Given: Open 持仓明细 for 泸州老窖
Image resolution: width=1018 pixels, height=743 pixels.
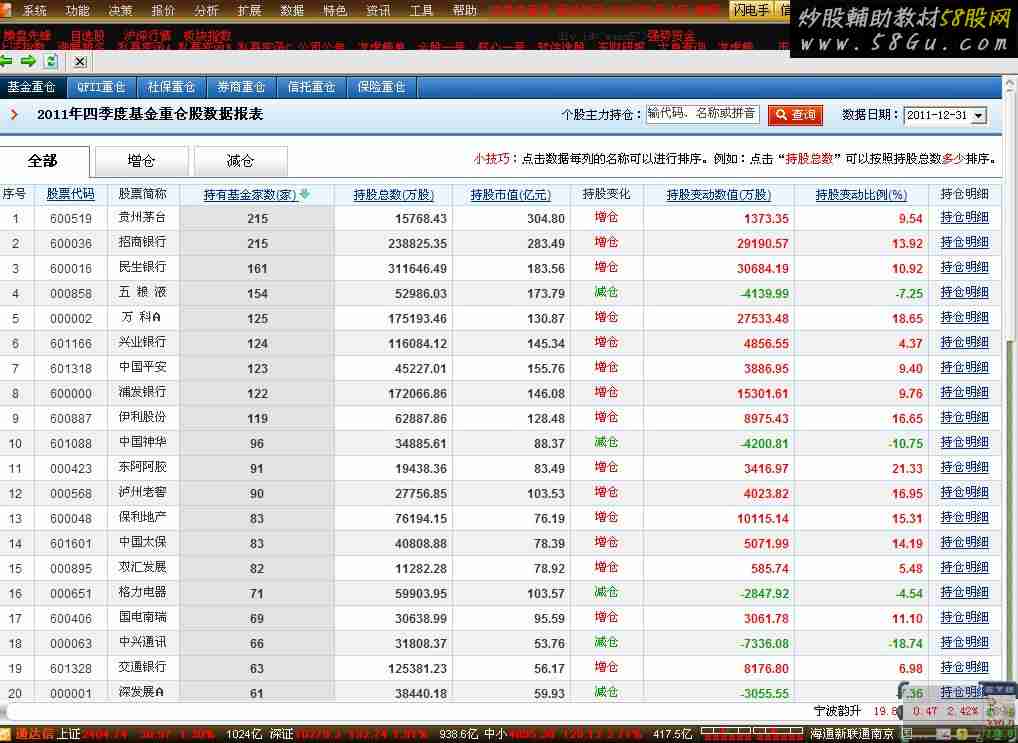Looking at the screenshot, I should 965,492.
